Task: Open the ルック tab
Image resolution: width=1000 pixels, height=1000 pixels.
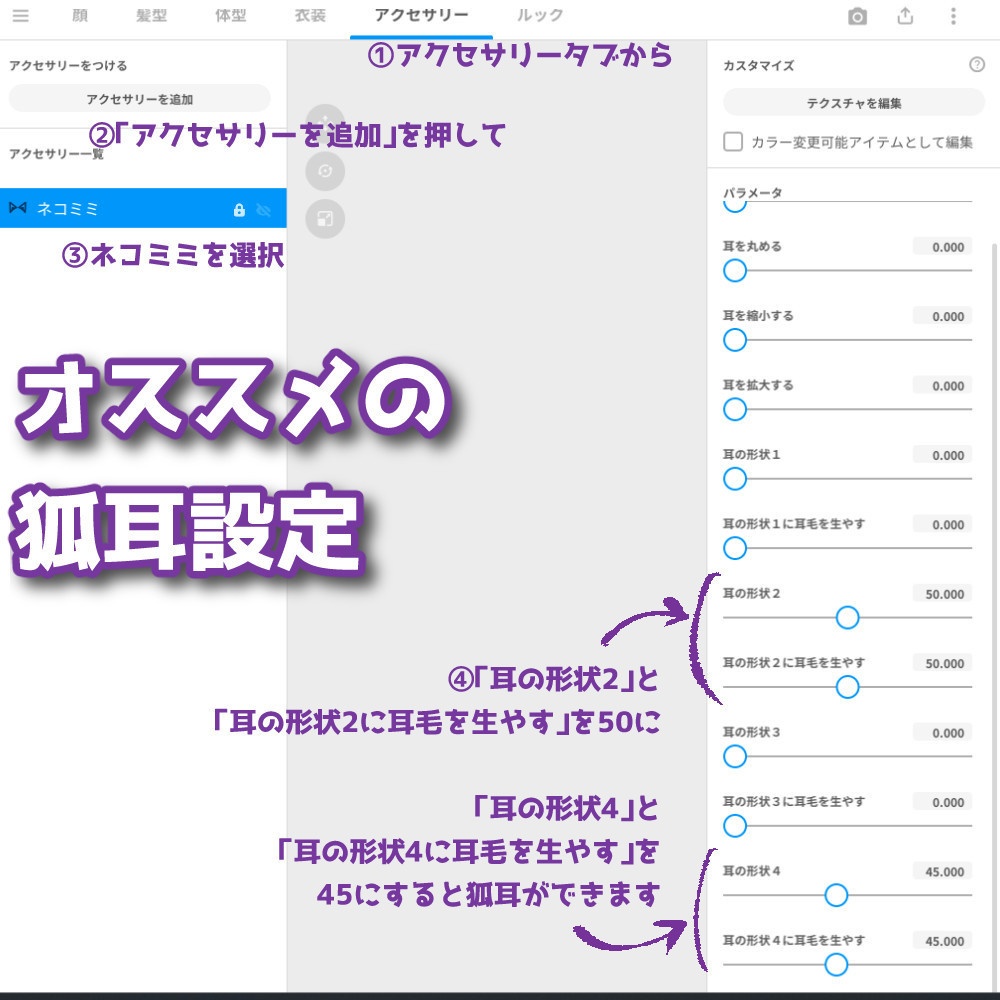Action: click(538, 16)
